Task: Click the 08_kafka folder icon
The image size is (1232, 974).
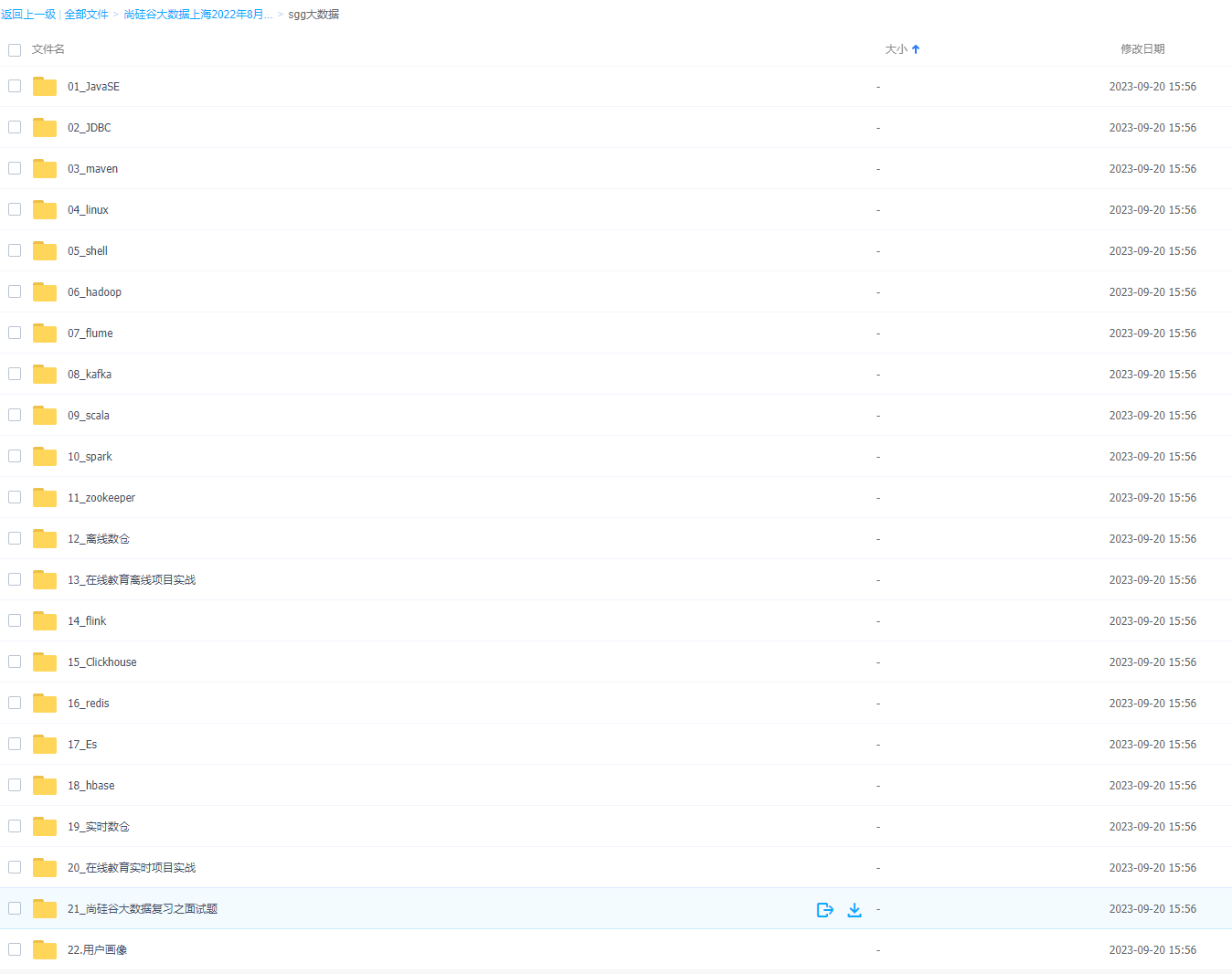Action: point(45,375)
